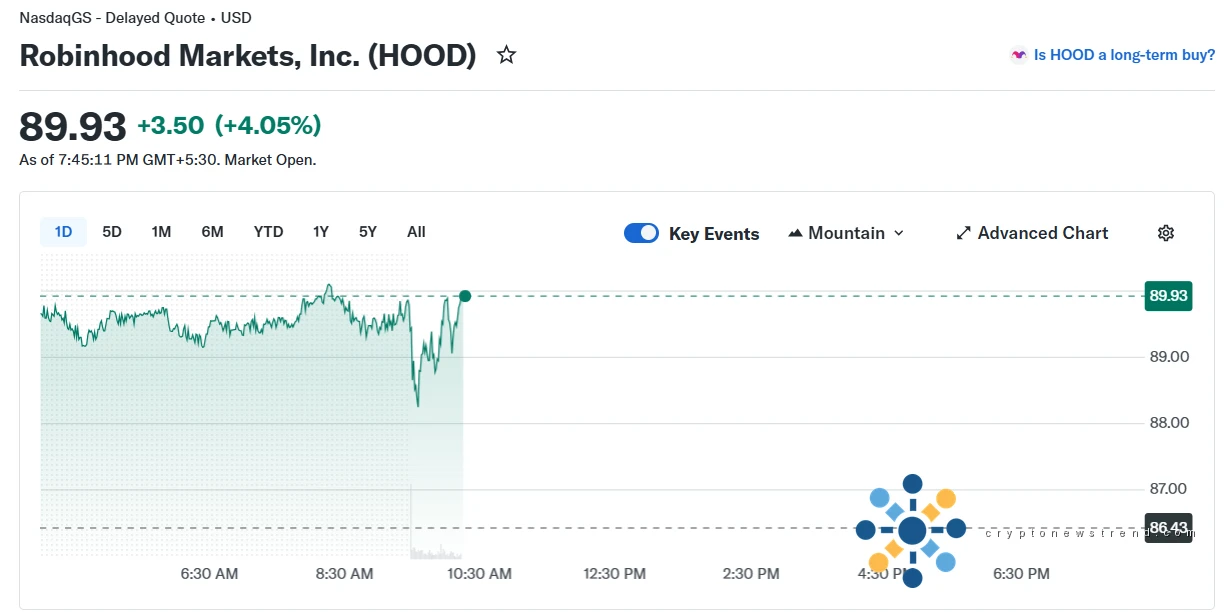Select the 1M chart range
This screenshot has width=1225, height=612.
click(x=161, y=232)
